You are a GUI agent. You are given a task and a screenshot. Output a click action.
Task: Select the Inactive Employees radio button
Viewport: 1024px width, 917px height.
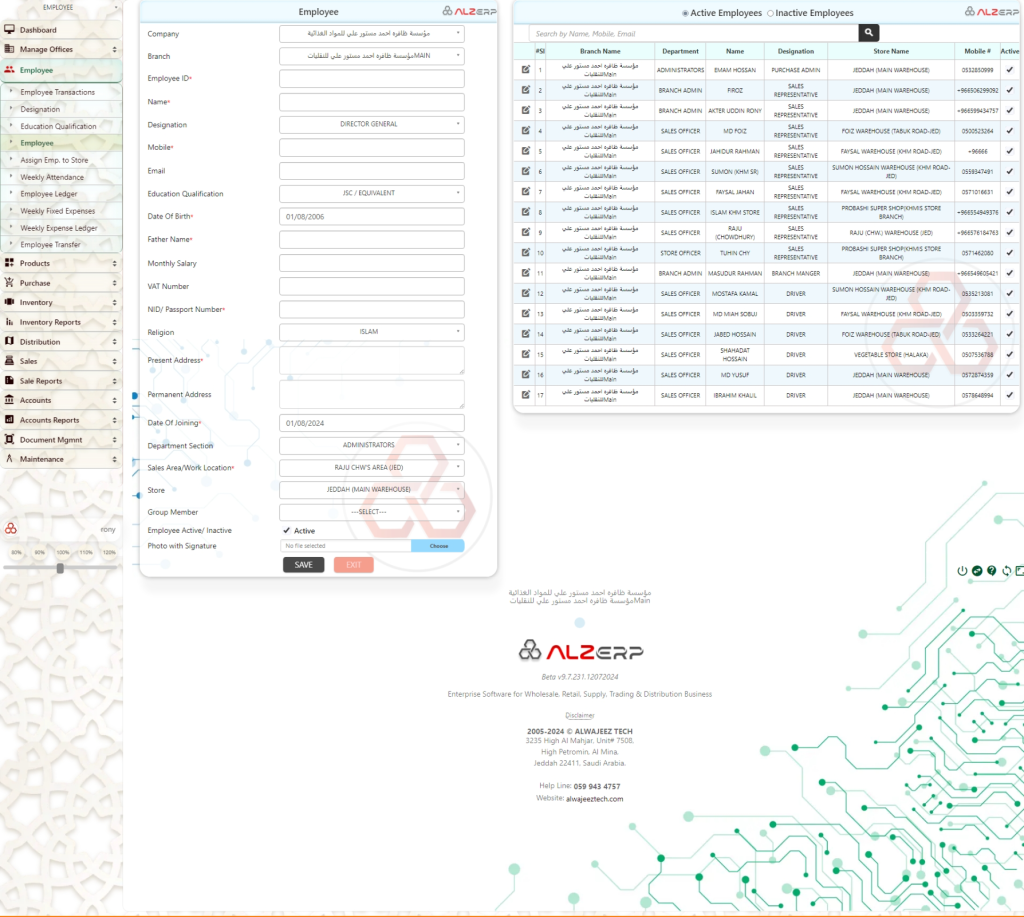(x=771, y=13)
